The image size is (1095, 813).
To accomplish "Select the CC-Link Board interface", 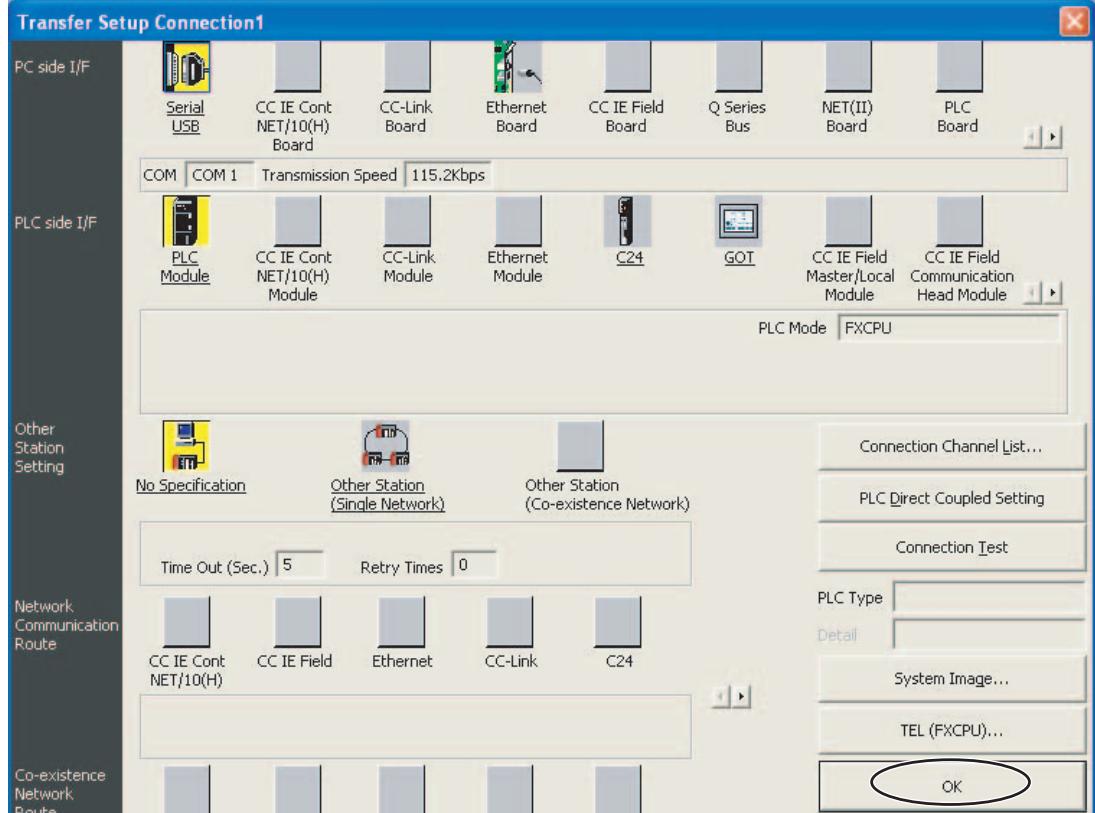I will [407, 67].
